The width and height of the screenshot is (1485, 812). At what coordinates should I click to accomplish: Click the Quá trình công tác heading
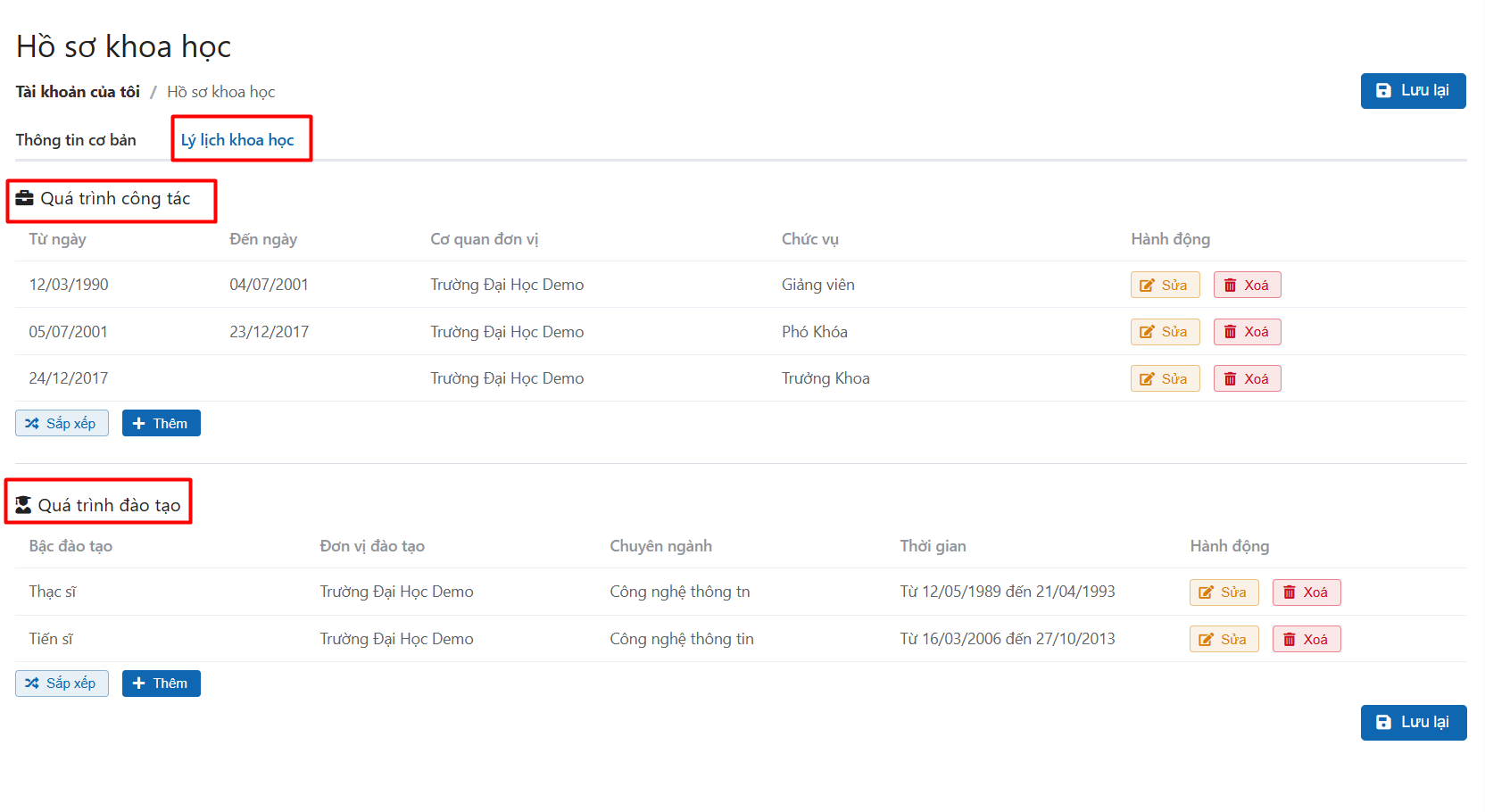pyautogui.click(x=114, y=199)
